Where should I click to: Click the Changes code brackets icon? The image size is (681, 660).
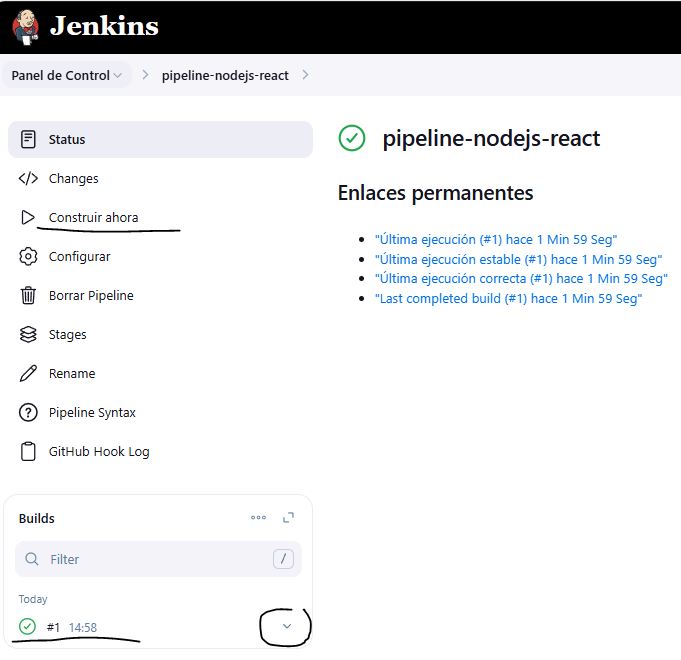pyautogui.click(x=28, y=178)
